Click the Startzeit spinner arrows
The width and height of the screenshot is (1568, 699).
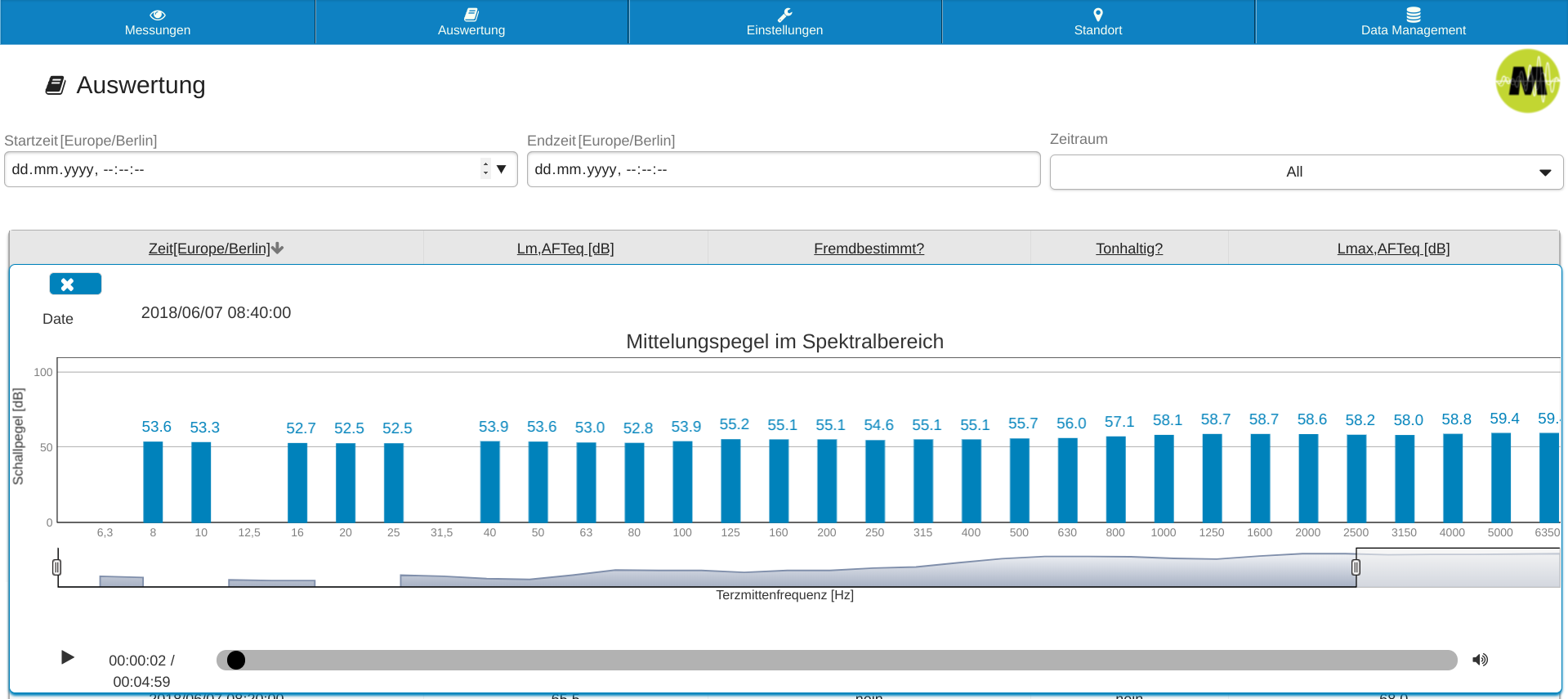point(485,168)
